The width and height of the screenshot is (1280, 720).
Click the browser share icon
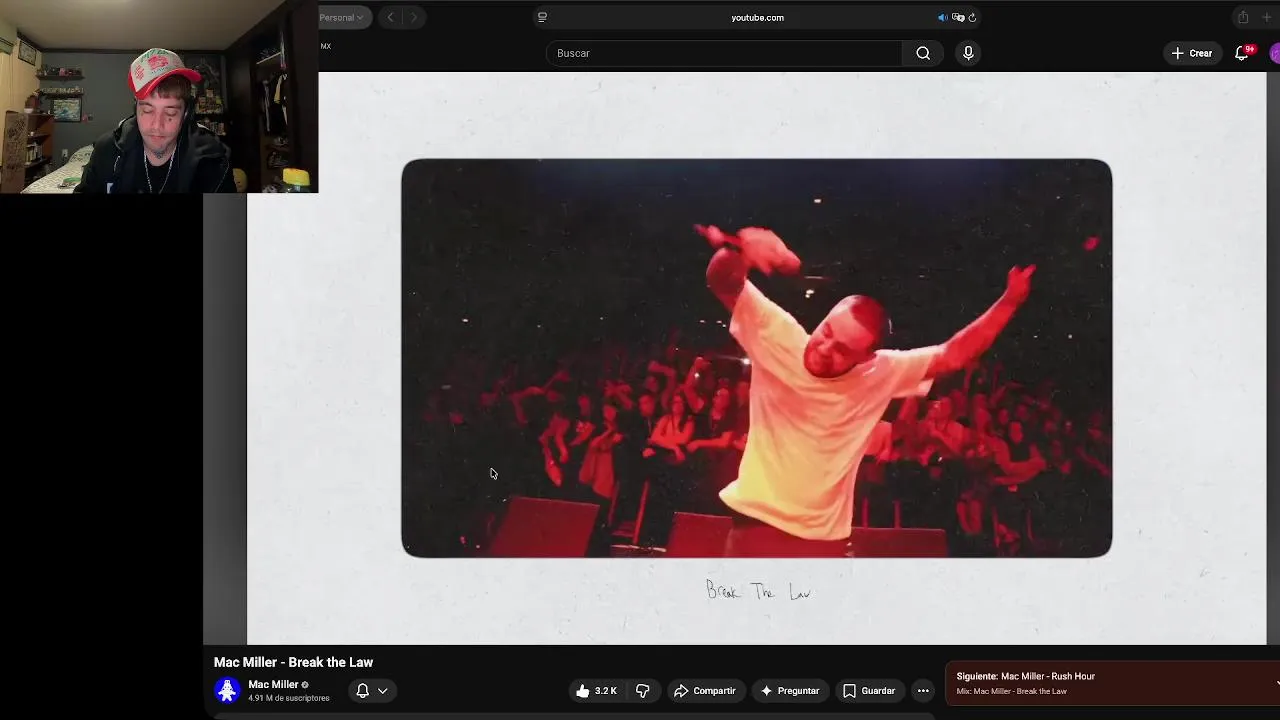[1243, 17]
